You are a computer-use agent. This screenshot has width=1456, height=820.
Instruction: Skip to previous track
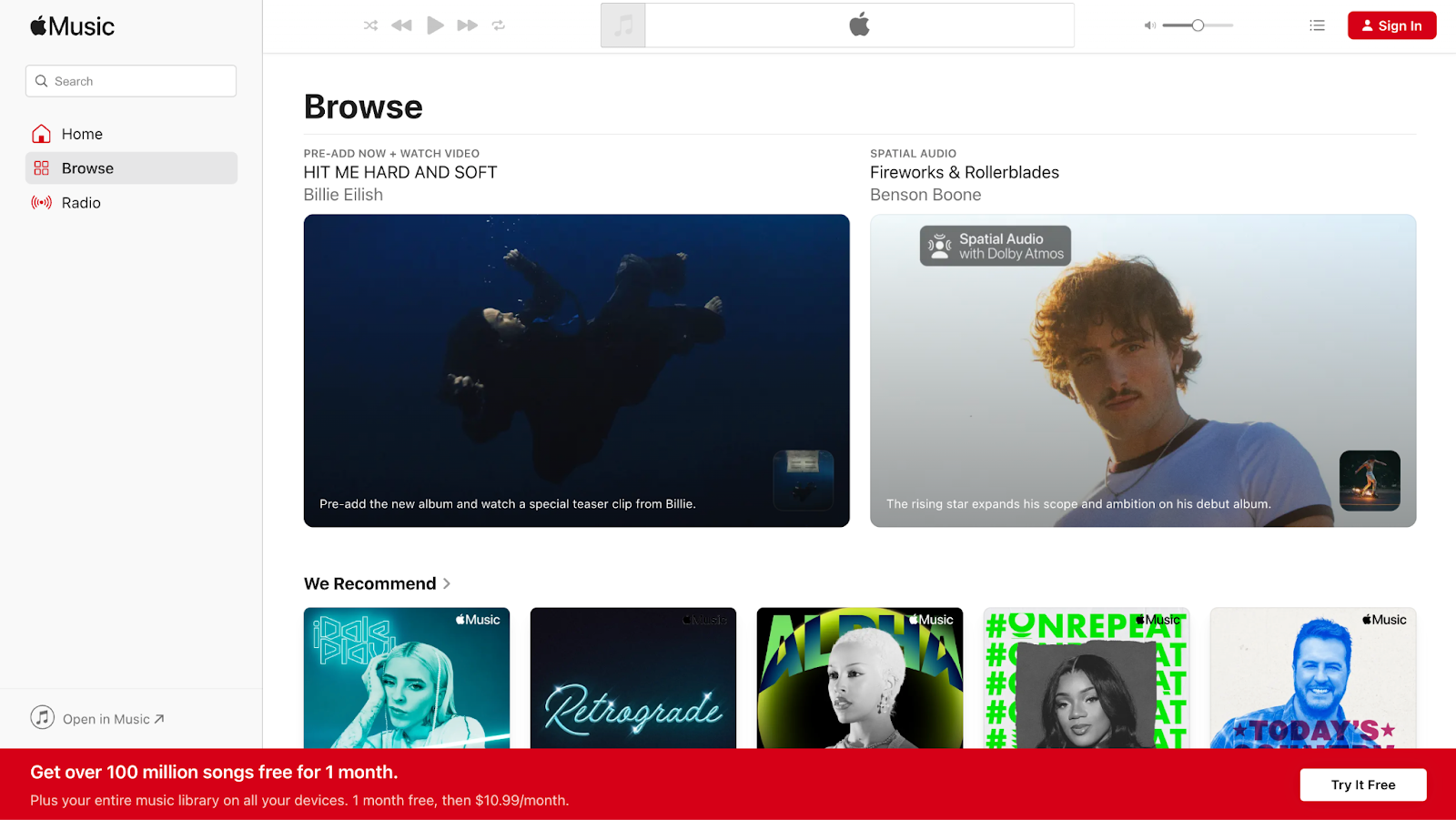[x=401, y=25]
